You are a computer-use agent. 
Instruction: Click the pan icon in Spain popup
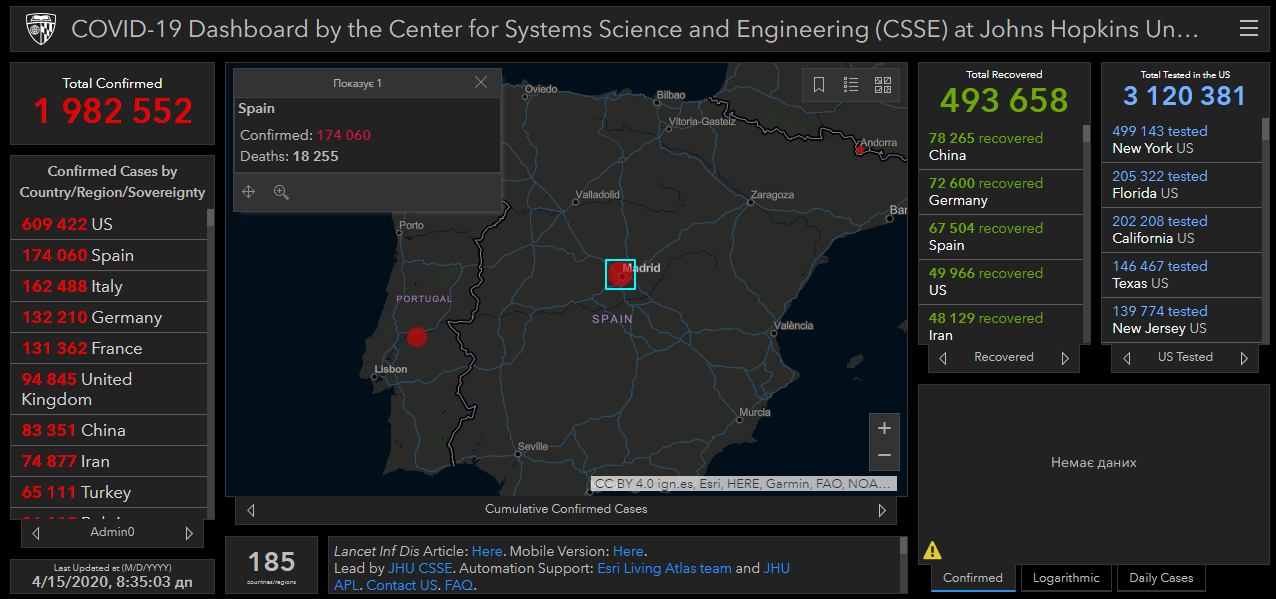click(x=249, y=192)
